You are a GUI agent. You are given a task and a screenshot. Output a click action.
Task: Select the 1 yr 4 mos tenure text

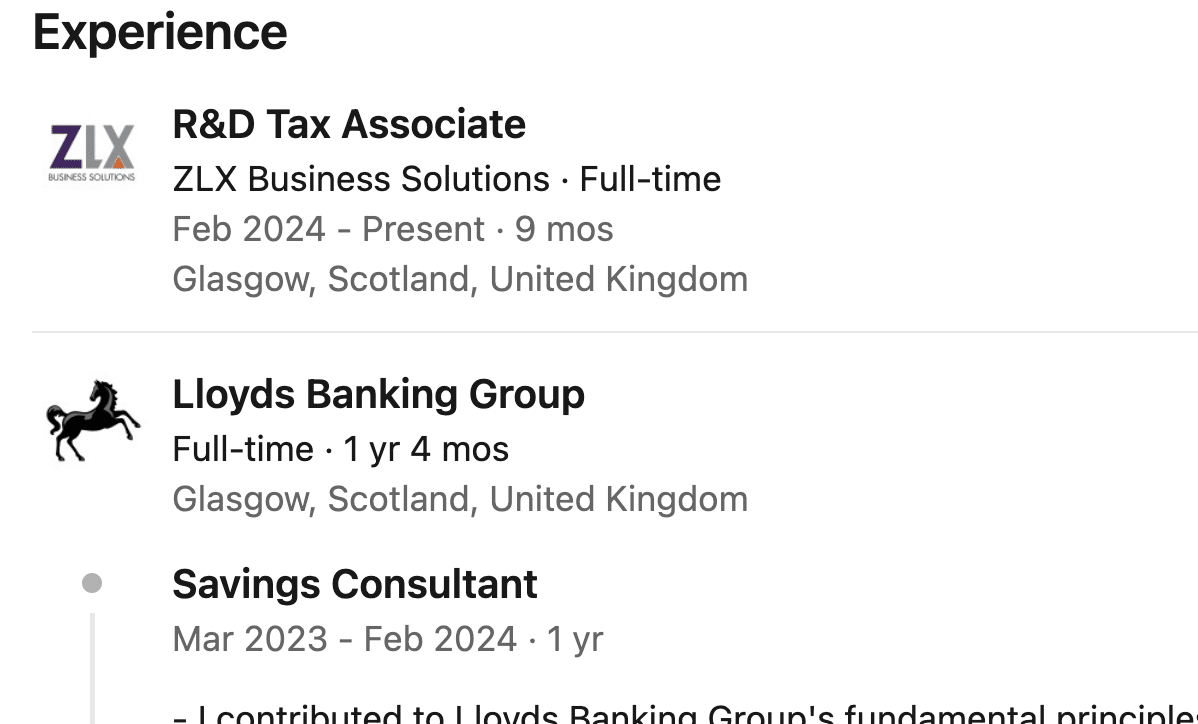point(426,449)
